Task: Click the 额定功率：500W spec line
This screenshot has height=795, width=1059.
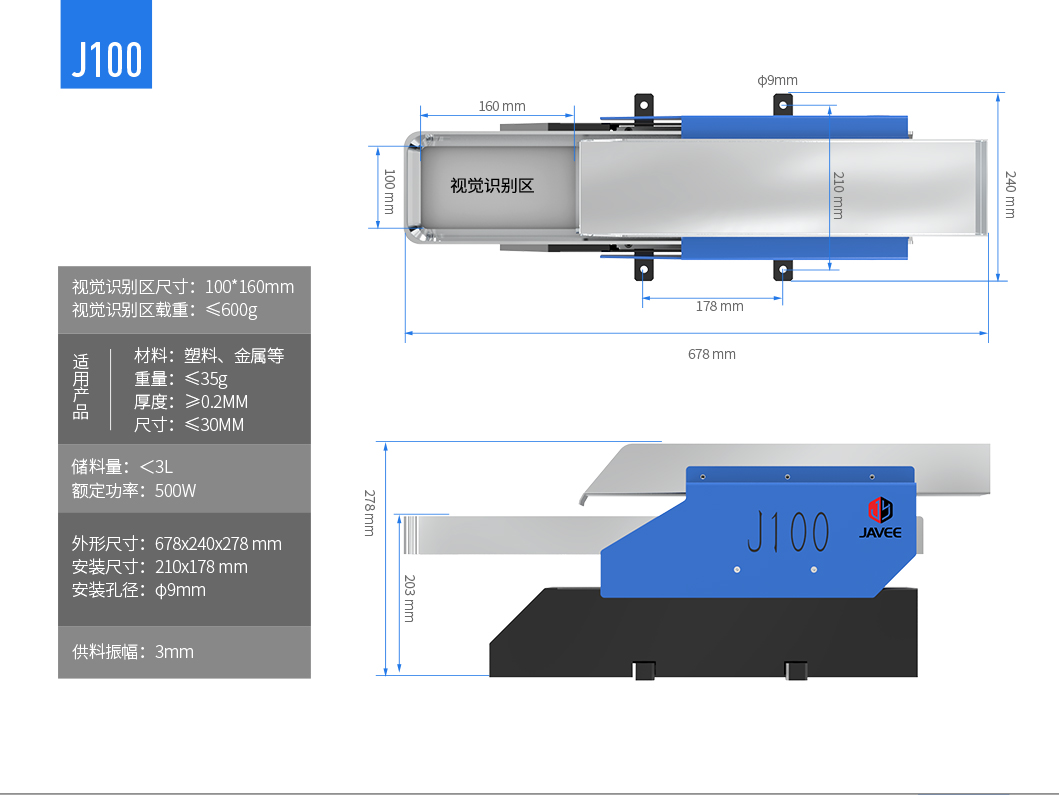Action: (x=134, y=491)
